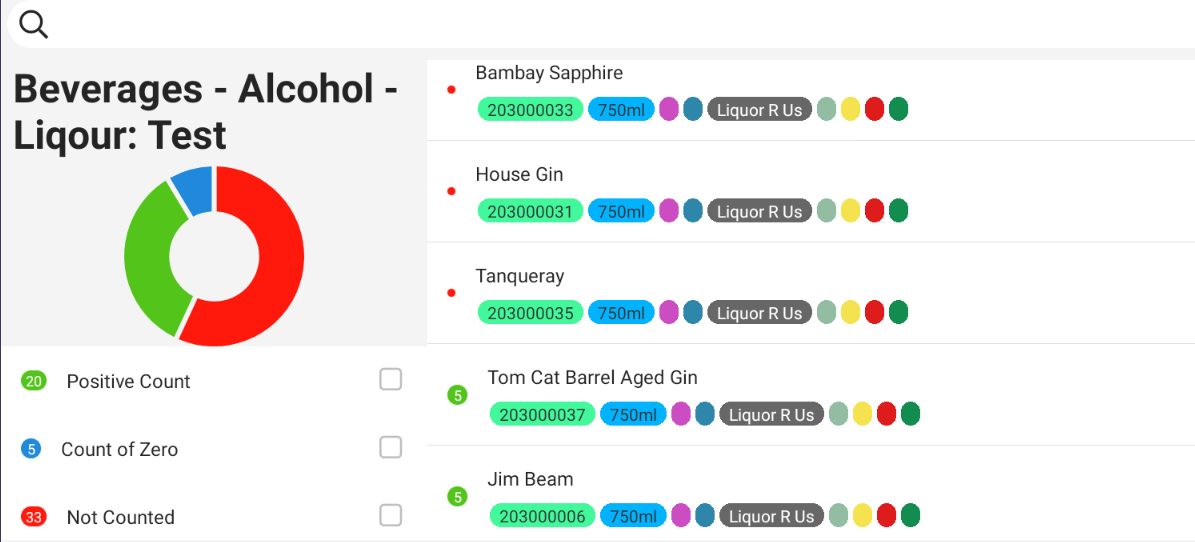The image size is (1195, 542).
Task: Click the magenta dot on Bambay Sapphire row
Action: pyautogui.click(x=669, y=110)
